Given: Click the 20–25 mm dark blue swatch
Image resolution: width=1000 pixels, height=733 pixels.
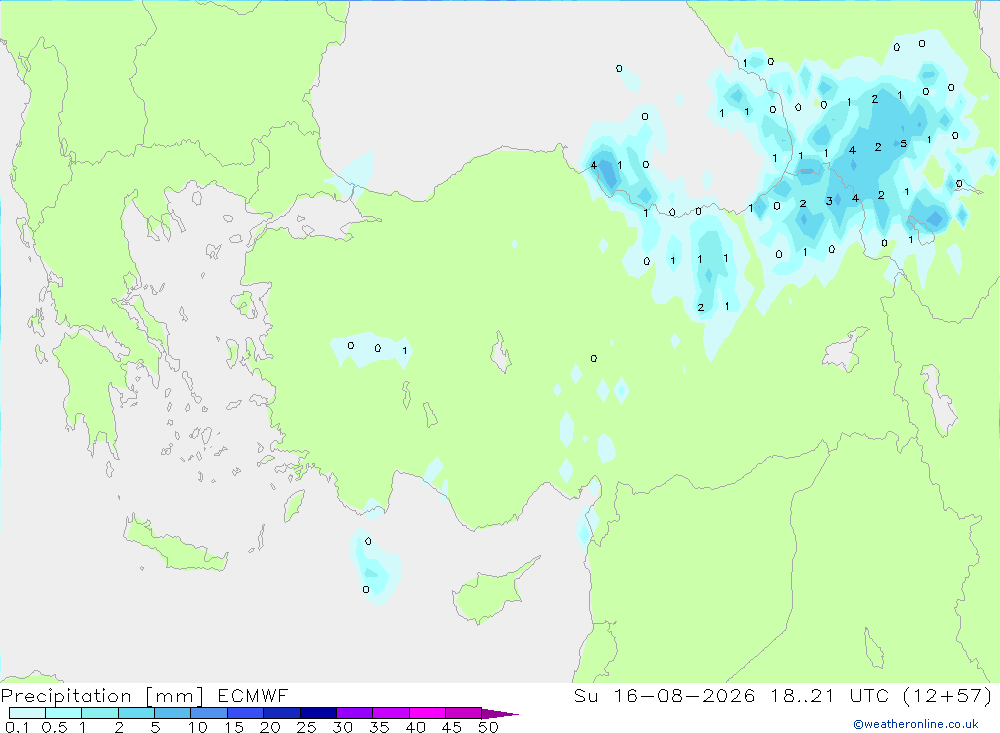Looking at the screenshot, I should coord(282,713).
